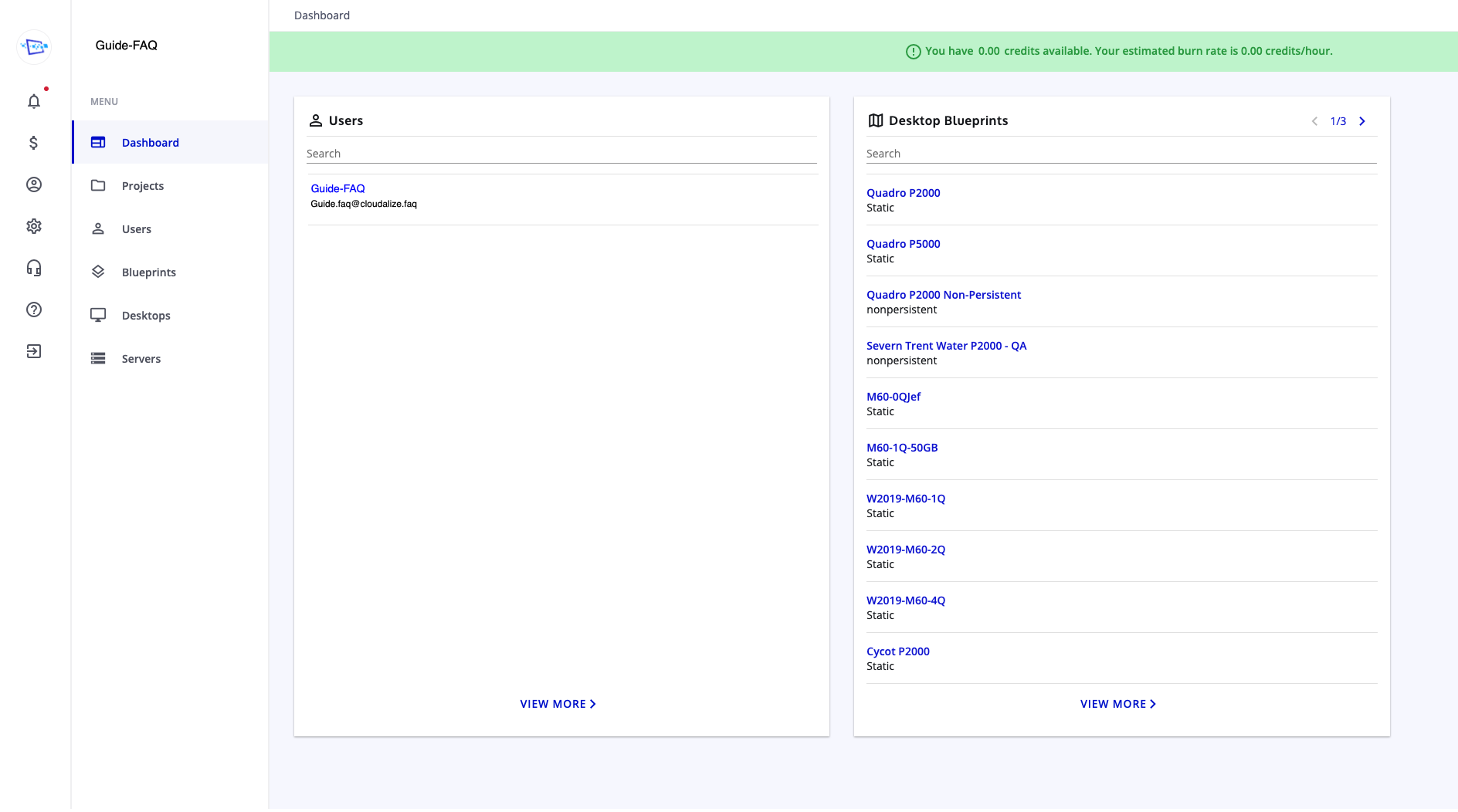Screen dimensions: 1458x812
Task: Click the Dashboard menu icon
Action: pos(98,142)
